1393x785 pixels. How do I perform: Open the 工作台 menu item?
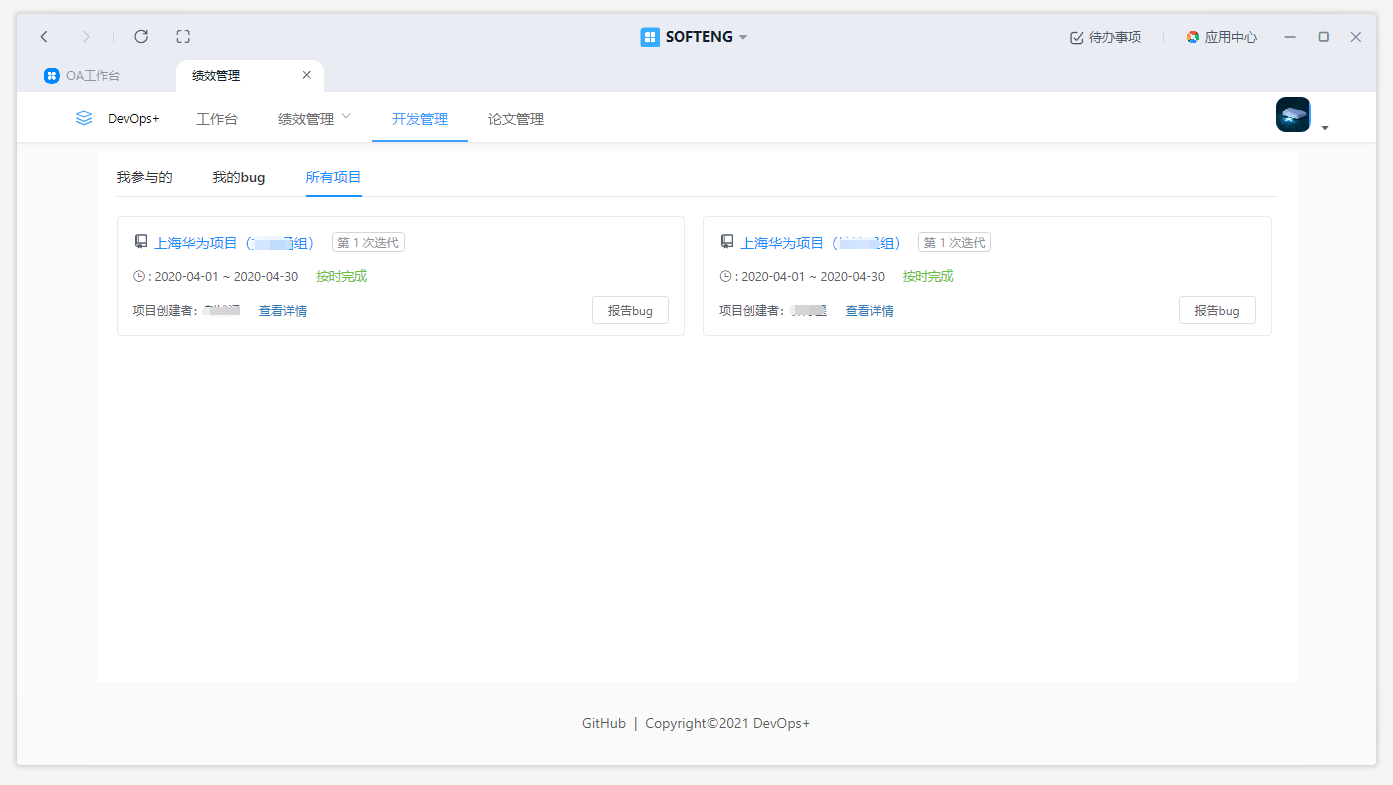coord(217,119)
